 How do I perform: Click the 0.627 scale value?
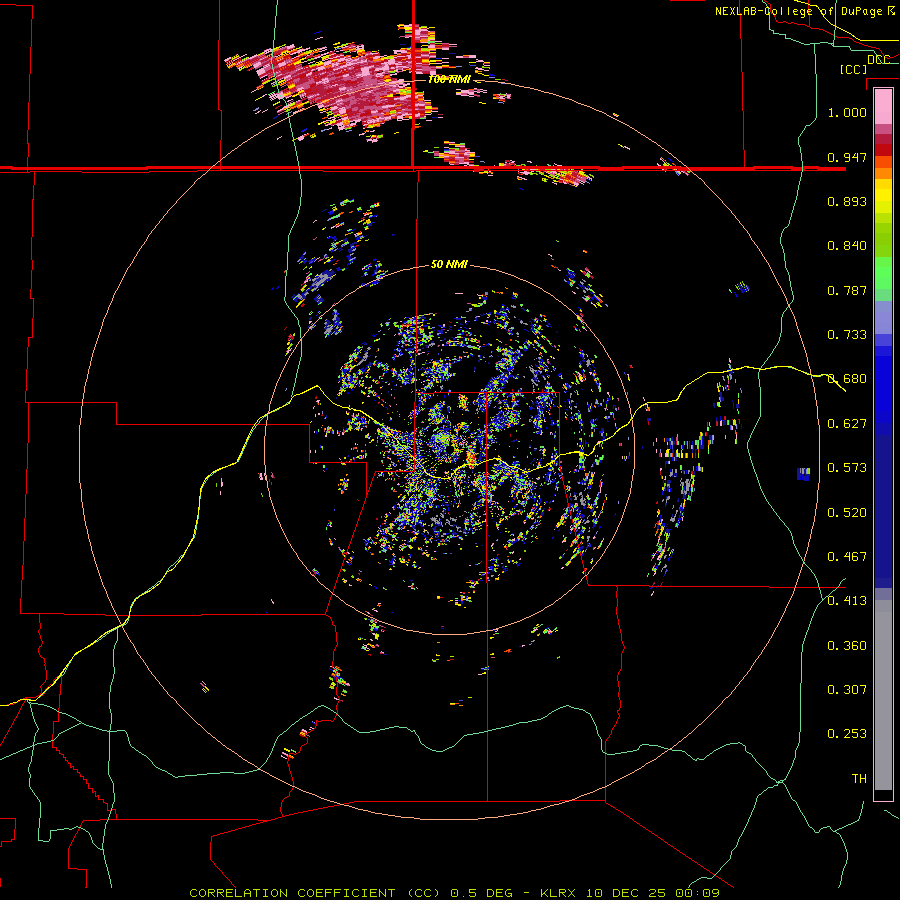pos(847,424)
